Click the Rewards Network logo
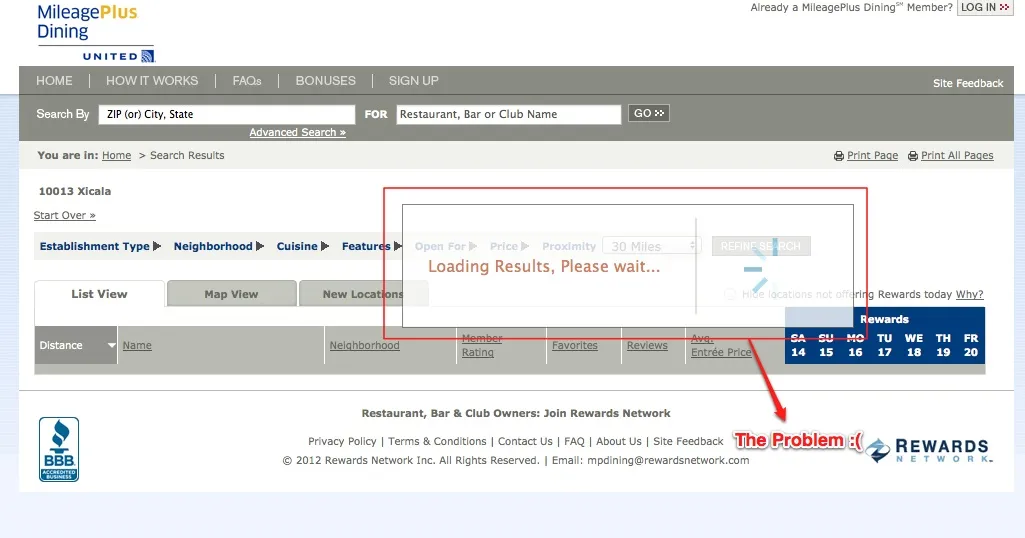The width and height of the screenshot is (1025, 538). pyautogui.click(x=930, y=450)
